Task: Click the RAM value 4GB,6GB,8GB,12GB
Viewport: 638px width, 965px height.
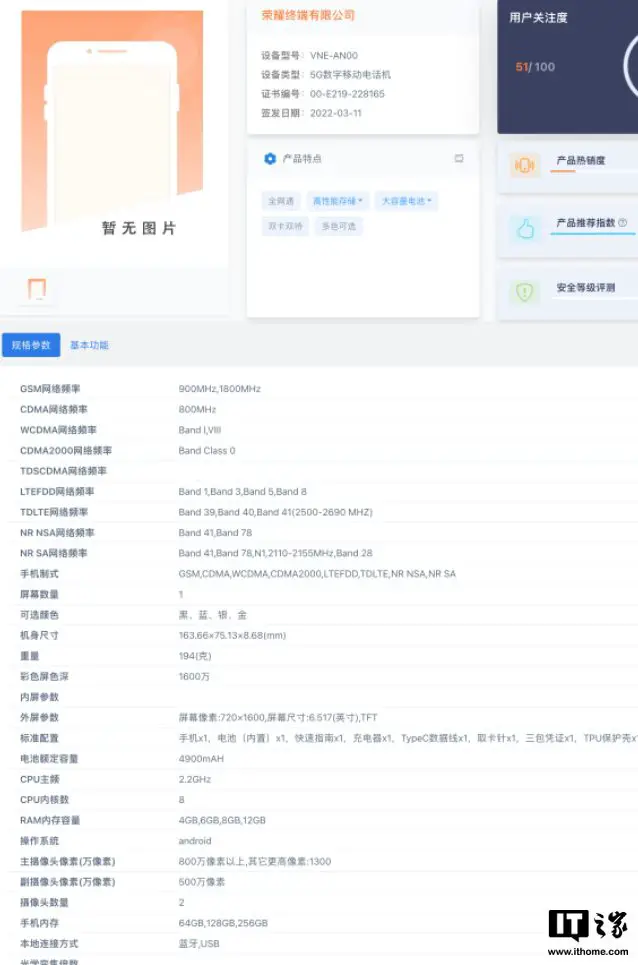Action: tap(222, 820)
